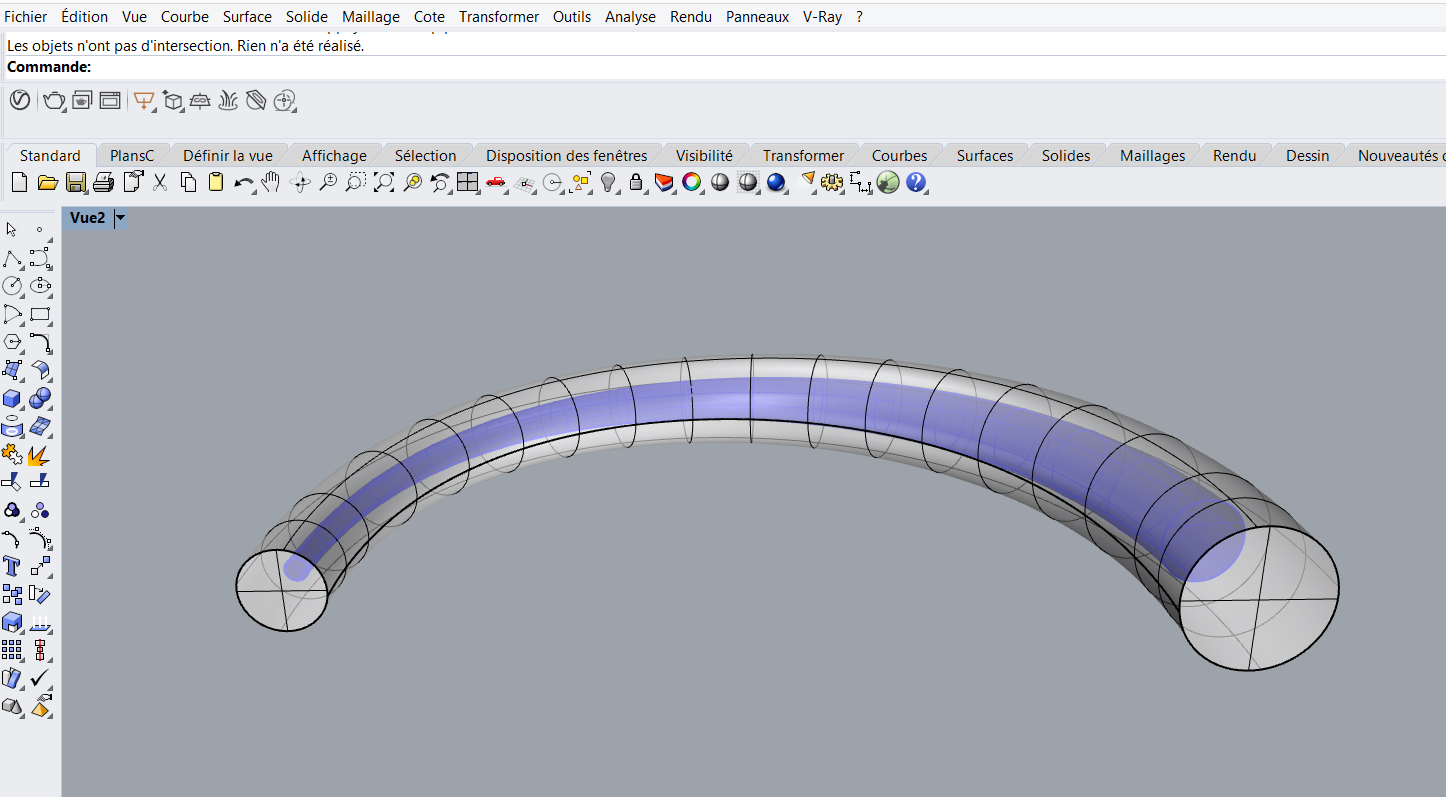Toggle the light bulb hide objects icon
Viewport: 1446px width, 797px height.
click(607, 182)
